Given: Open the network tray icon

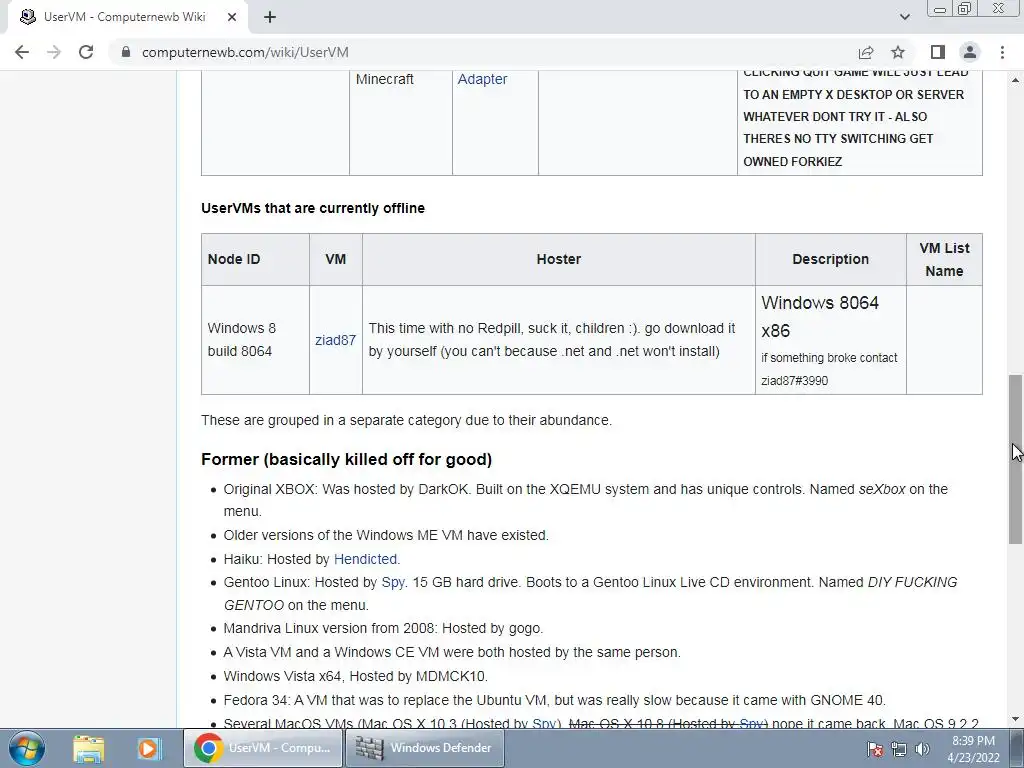Looking at the screenshot, I should [899, 749].
